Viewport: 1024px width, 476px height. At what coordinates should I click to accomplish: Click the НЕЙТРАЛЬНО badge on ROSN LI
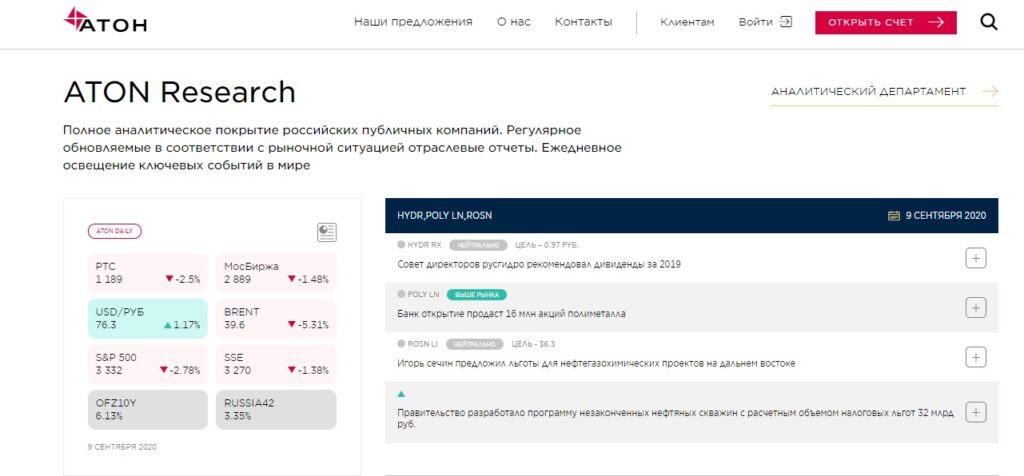475,344
